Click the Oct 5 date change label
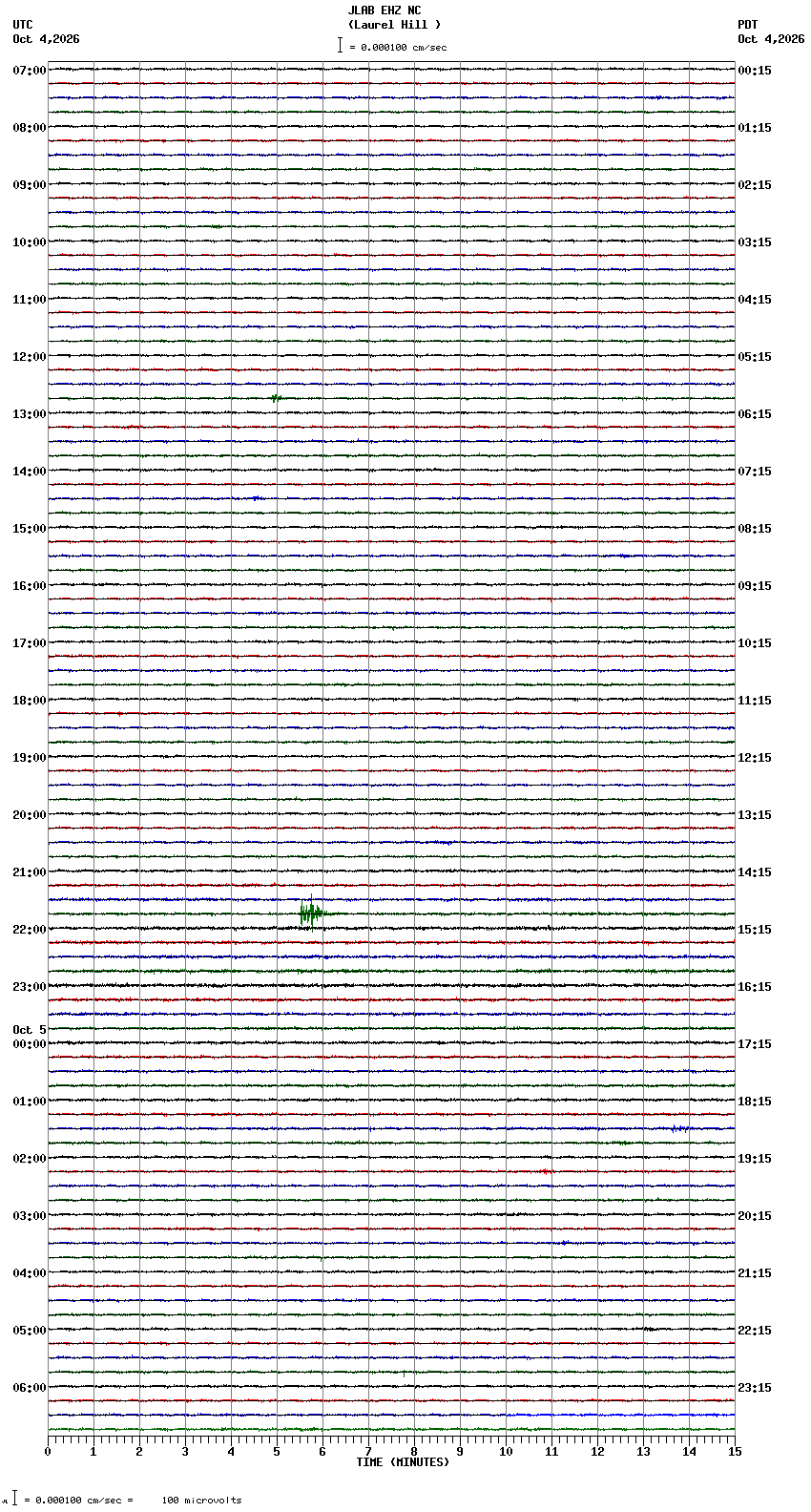Viewport: 811px width, 1512px height. pos(30,1030)
